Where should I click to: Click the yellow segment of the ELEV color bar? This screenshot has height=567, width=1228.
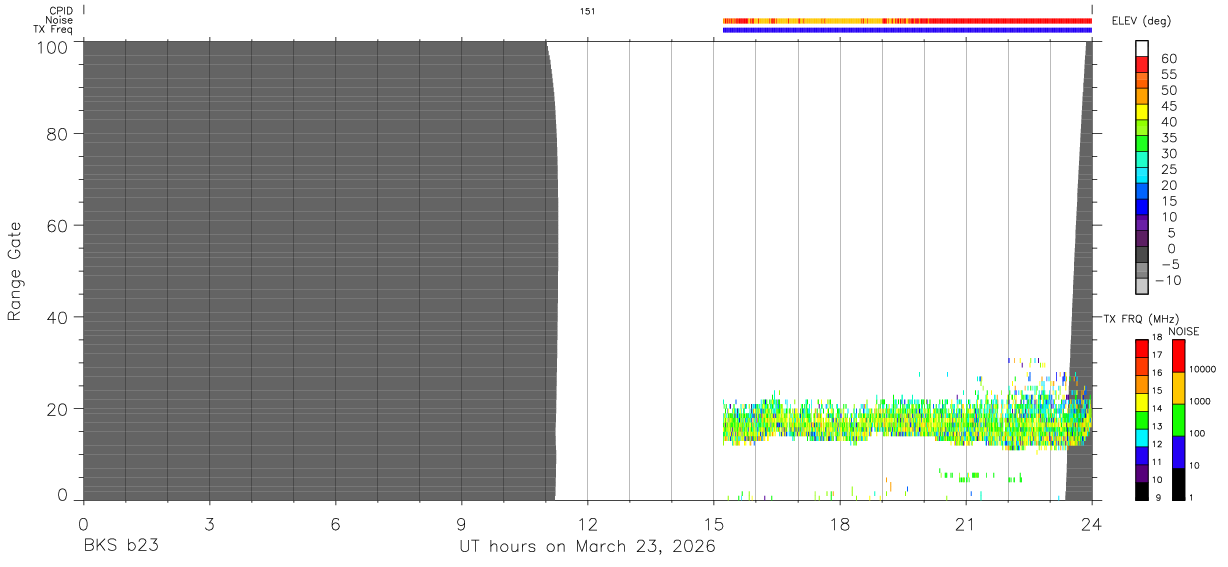[1142, 112]
